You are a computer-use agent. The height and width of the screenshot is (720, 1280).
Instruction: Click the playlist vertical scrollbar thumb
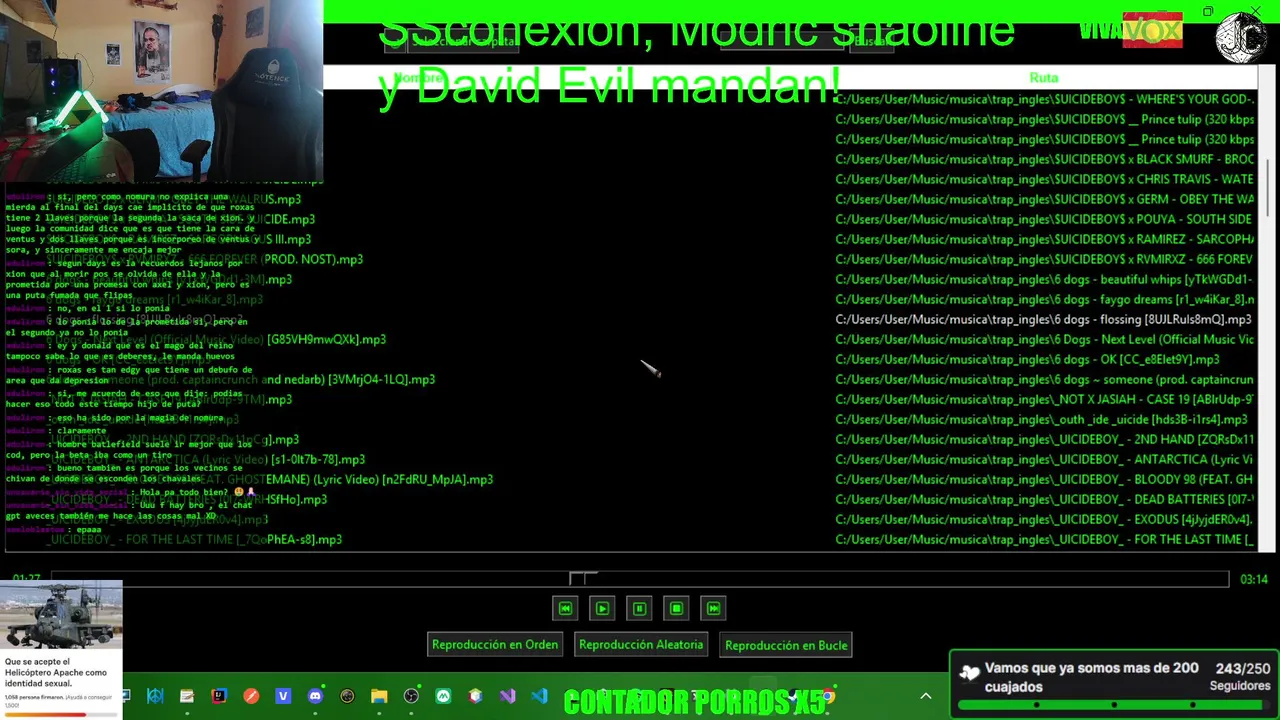pyautogui.click(x=1268, y=186)
